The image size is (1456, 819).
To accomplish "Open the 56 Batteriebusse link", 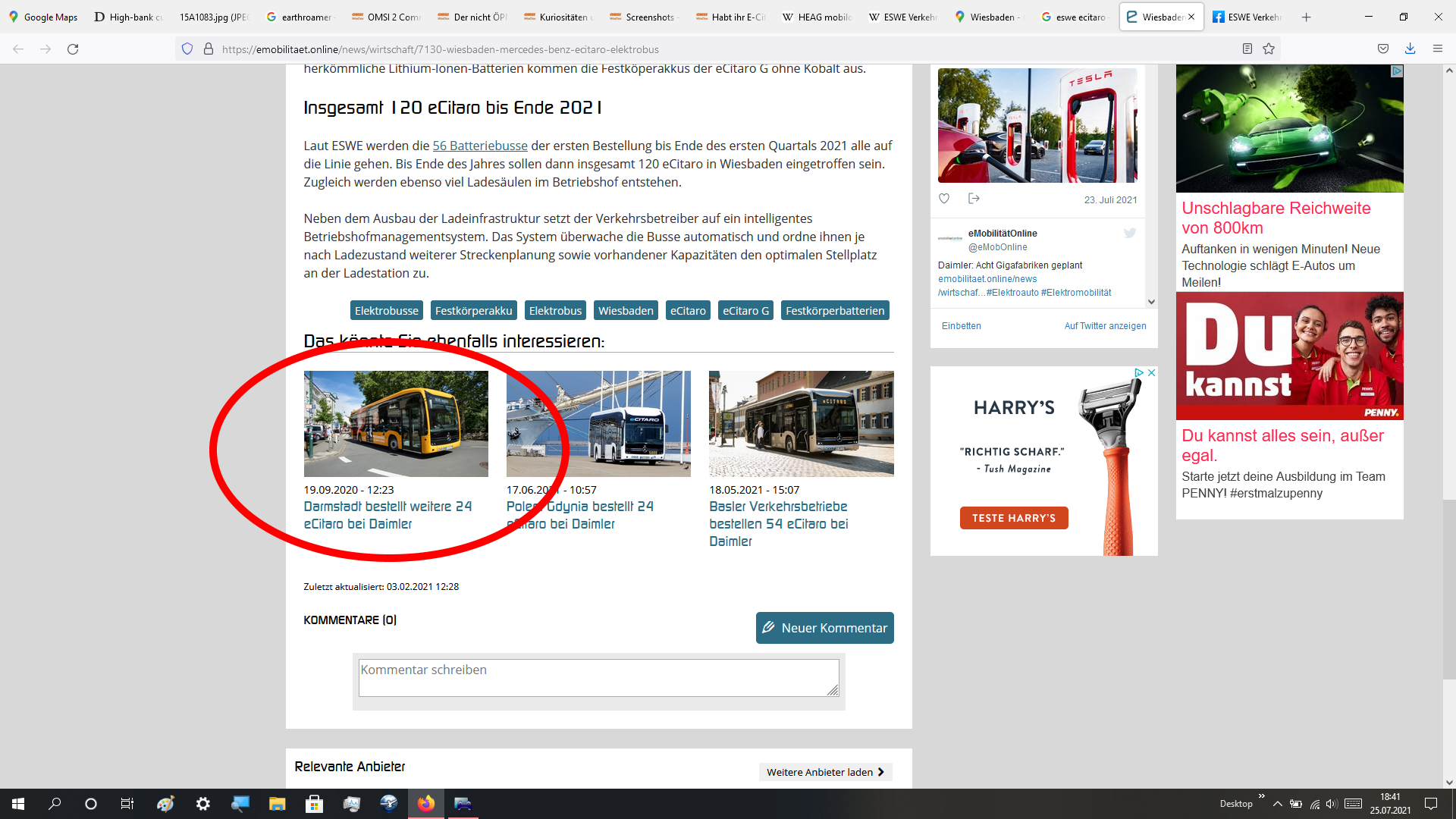I will tap(480, 146).
